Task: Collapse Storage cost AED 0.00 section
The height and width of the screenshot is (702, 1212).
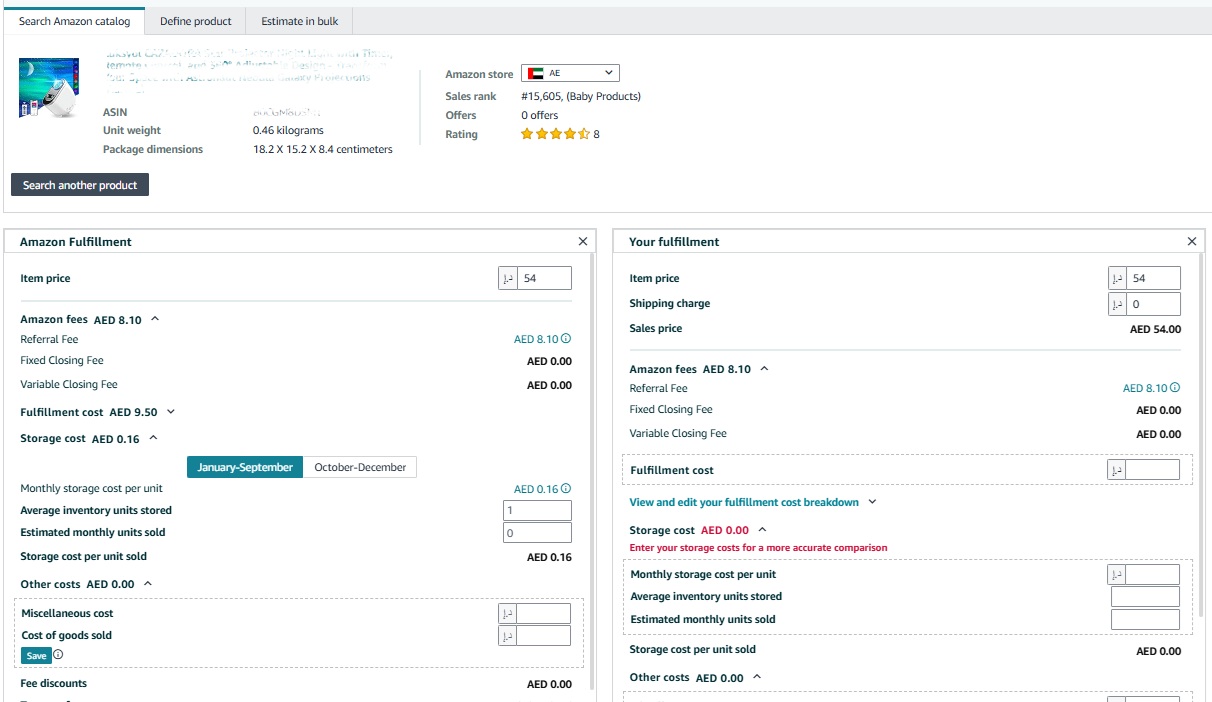Action: (x=762, y=530)
